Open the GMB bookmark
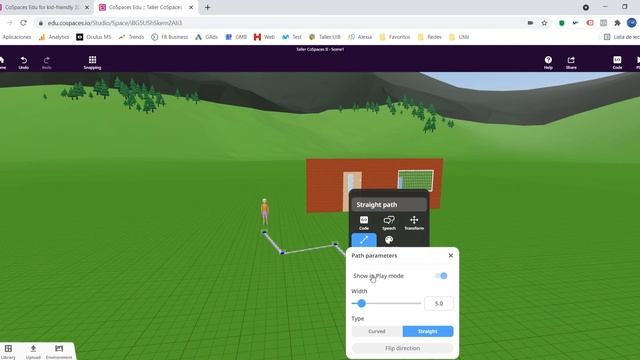The width and height of the screenshot is (640, 360). tap(236, 37)
